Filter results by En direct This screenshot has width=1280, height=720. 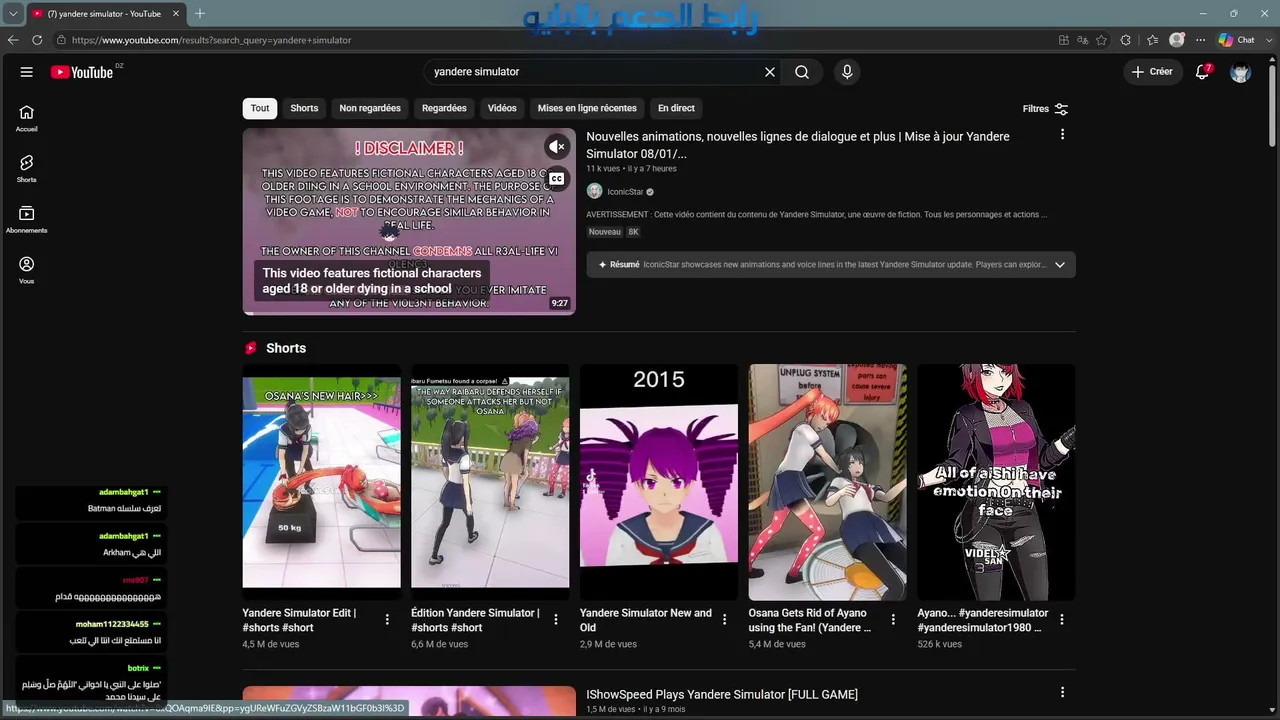tap(676, 108)
